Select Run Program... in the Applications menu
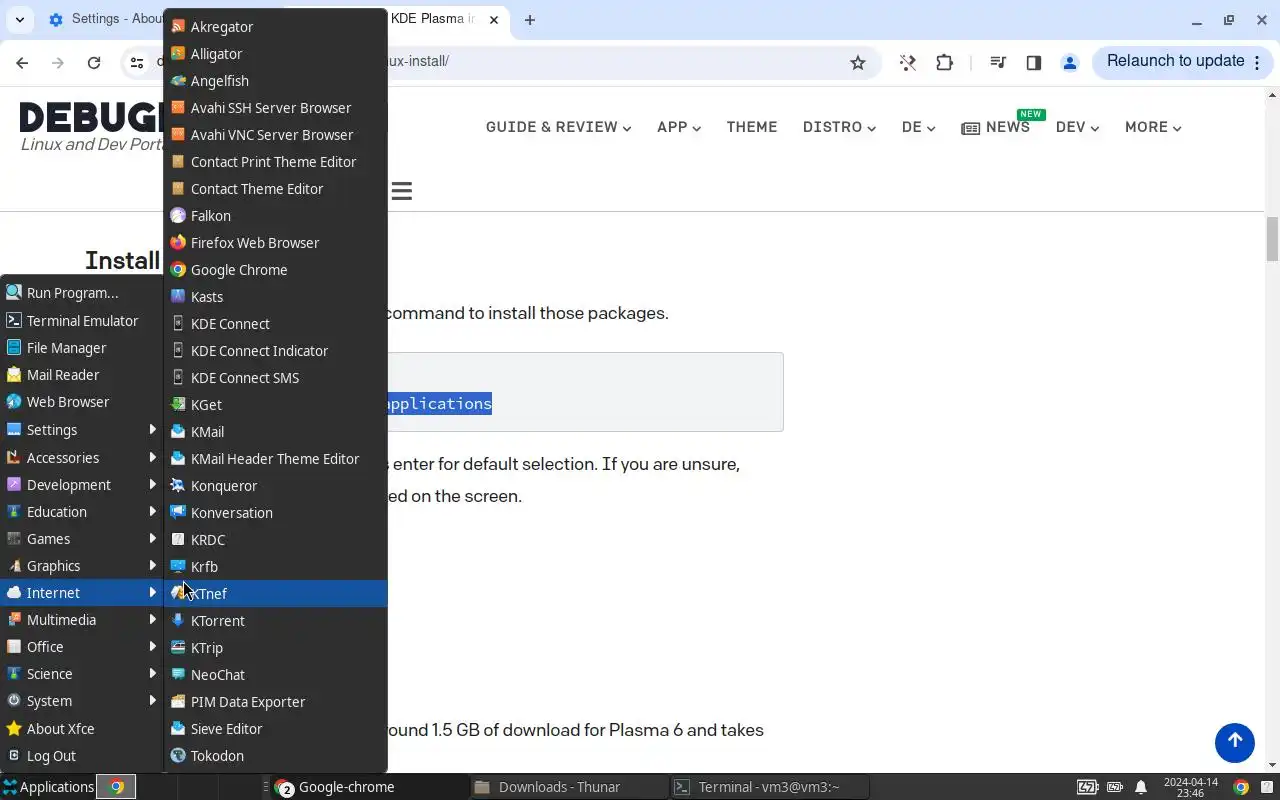 pyautogui.click(x=81, y=293)
